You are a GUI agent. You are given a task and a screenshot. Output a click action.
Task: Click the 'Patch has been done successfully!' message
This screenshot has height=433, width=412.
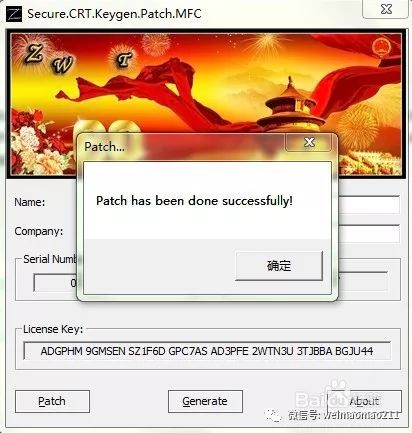point(194,201)
